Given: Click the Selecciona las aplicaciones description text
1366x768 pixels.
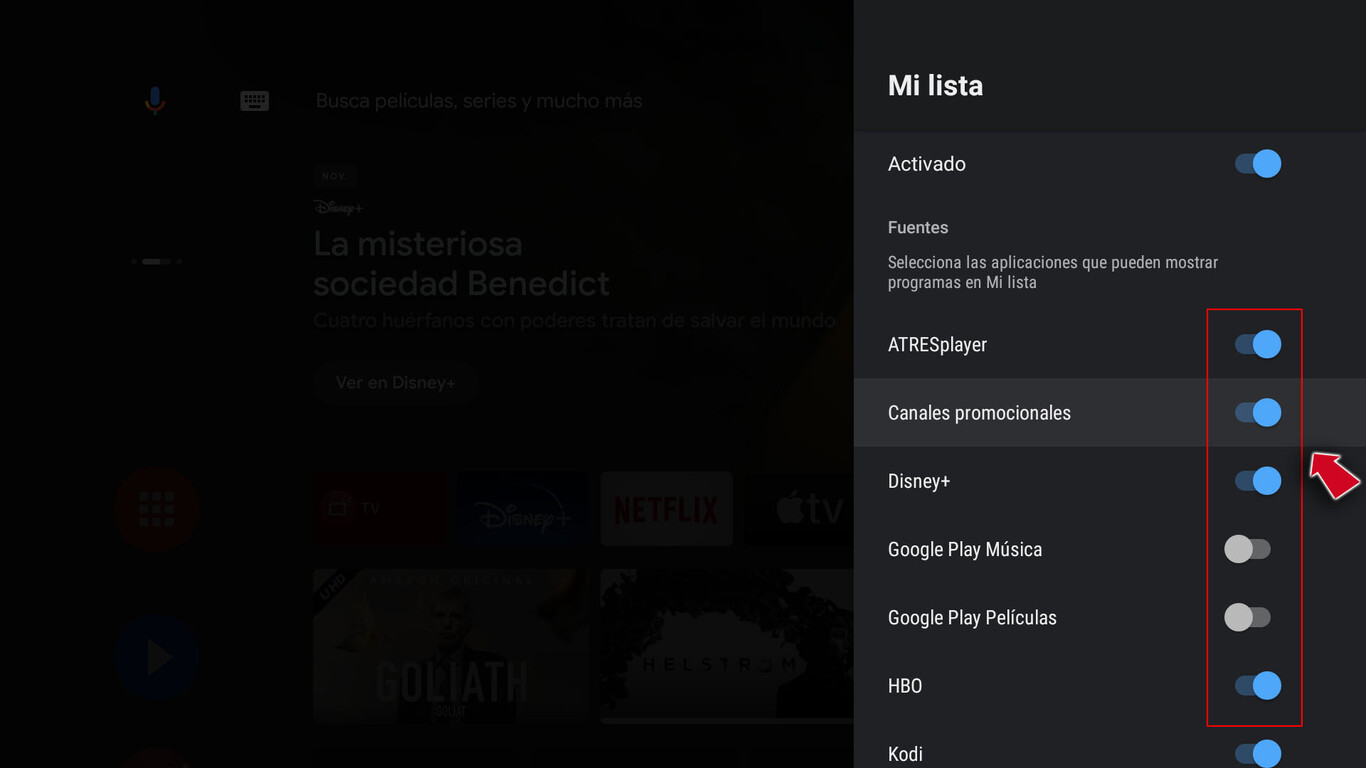Looking at the screenshot, I should (x=1053, y=272).
